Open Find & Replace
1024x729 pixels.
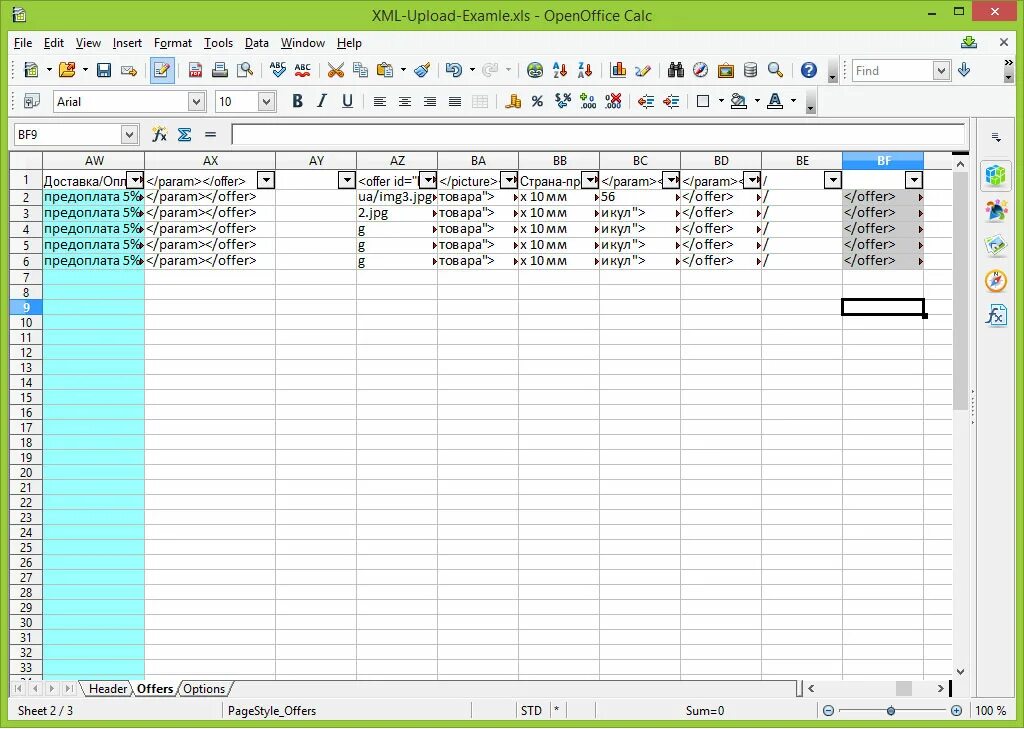675,70
